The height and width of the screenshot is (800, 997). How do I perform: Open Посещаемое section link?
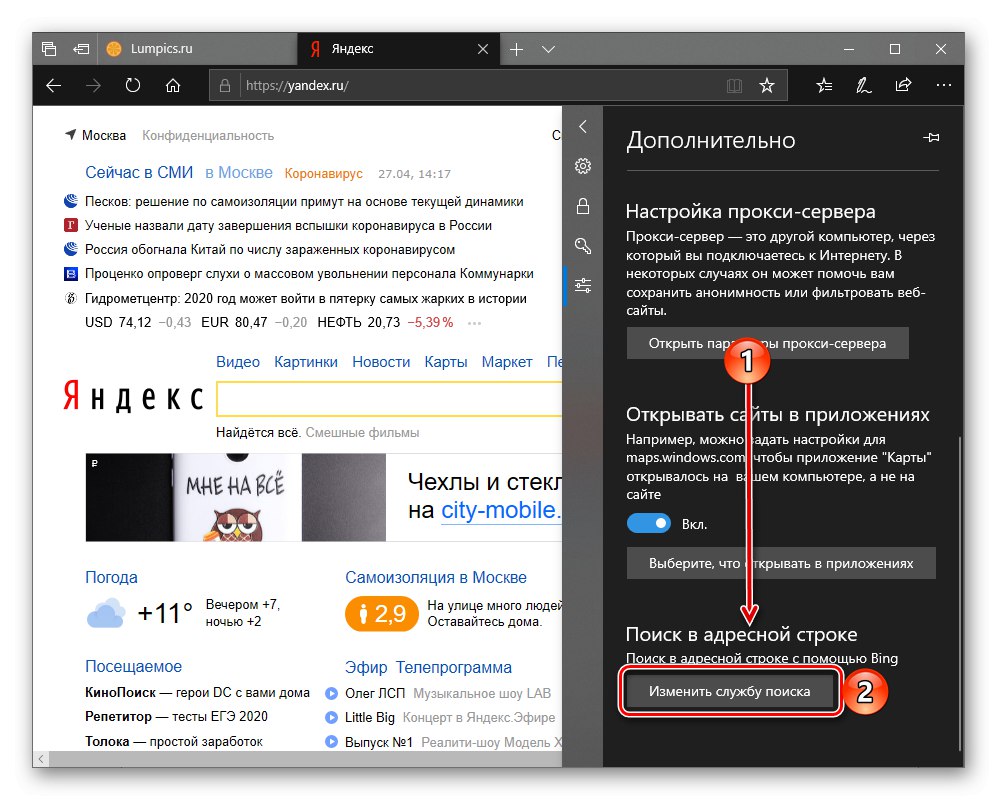(134, 666)
